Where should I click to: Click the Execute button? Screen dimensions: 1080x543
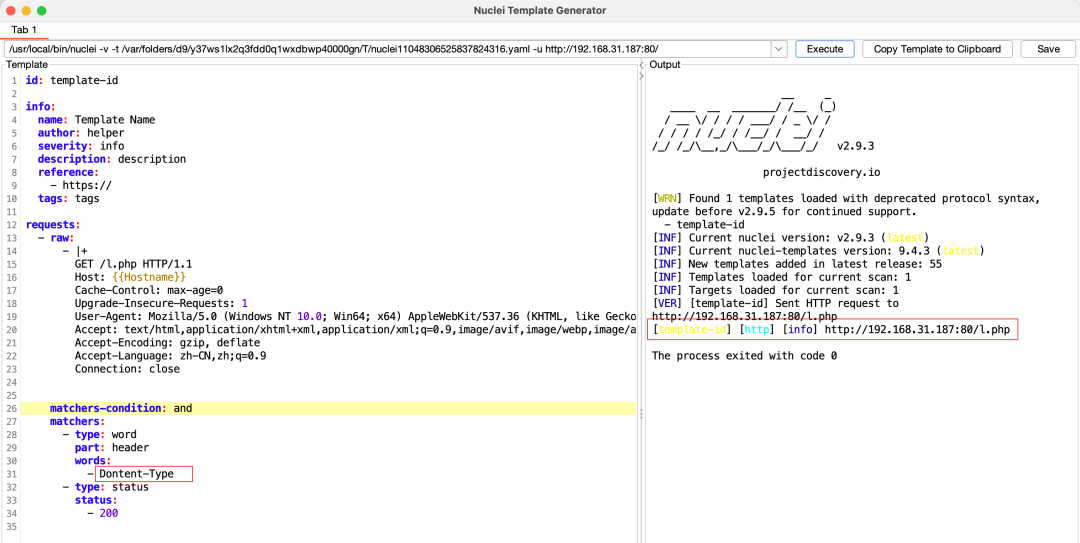[824, 49]
